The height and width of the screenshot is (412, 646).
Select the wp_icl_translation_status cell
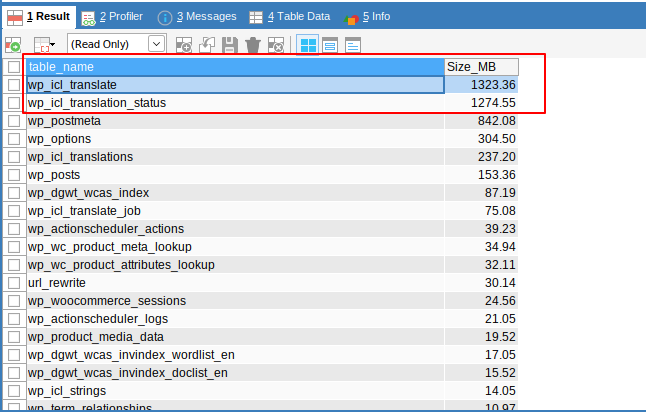[235, 103]
